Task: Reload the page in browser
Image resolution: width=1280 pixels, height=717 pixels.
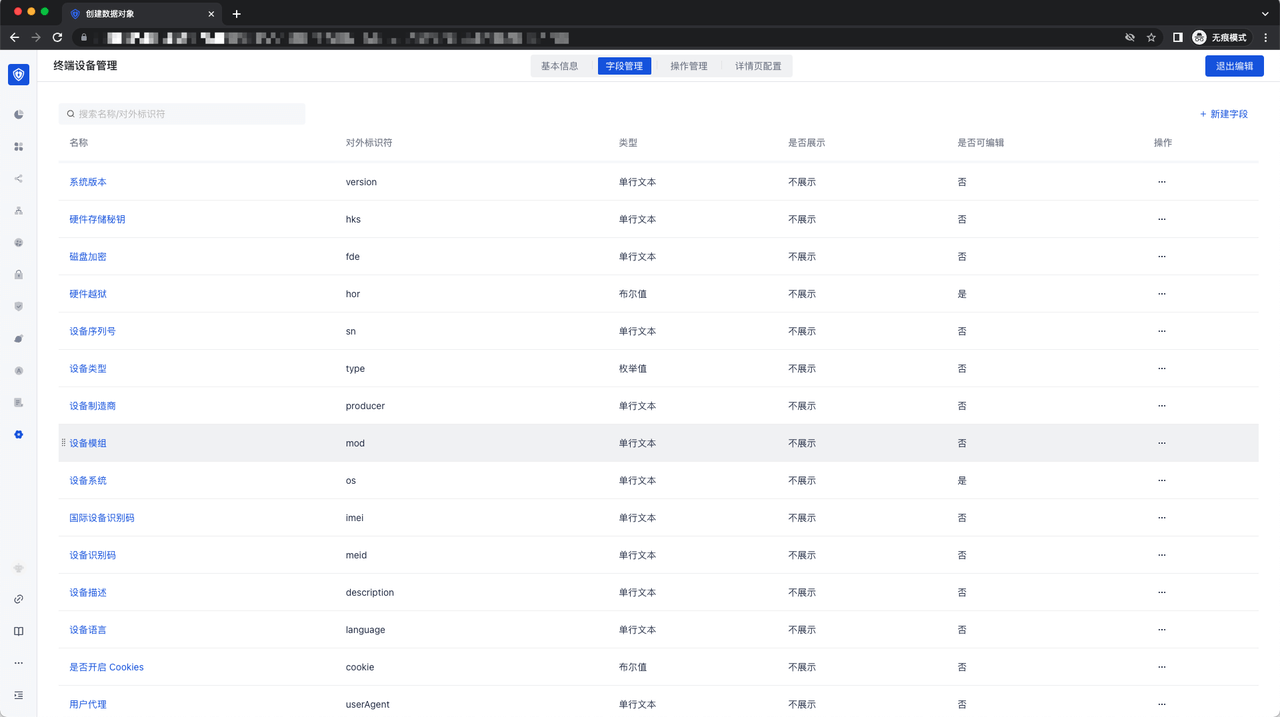Action: 57,37
